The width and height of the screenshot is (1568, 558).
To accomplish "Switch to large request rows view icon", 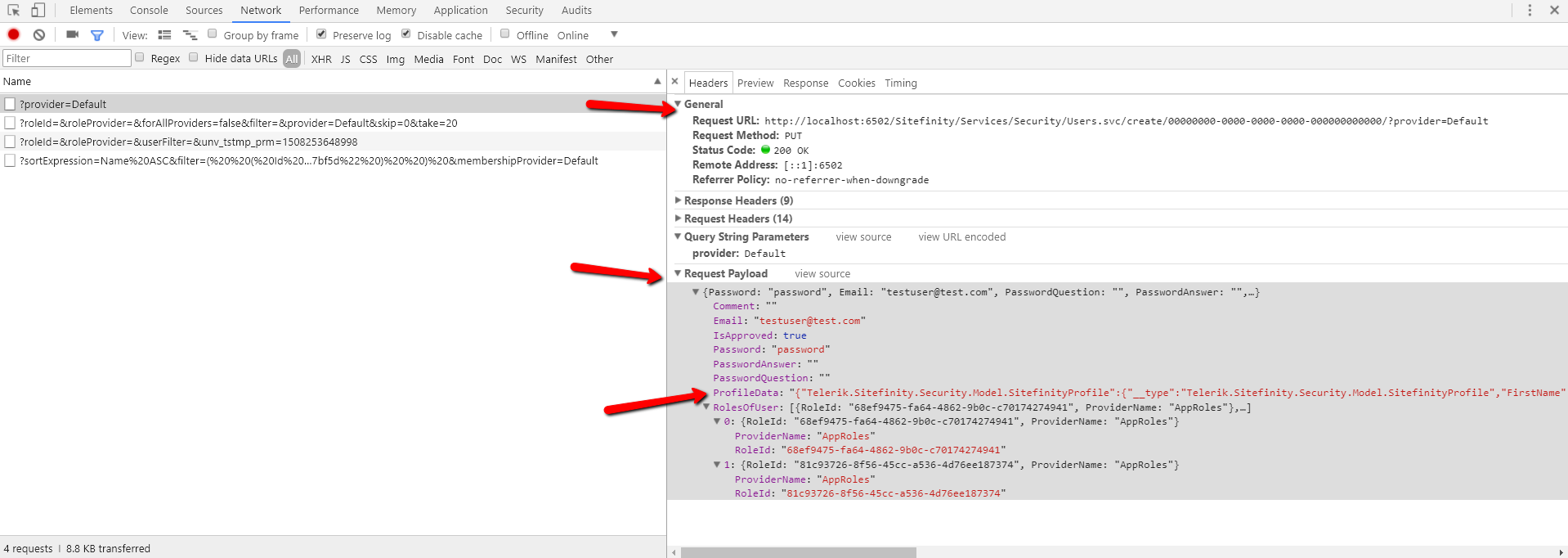I will coord(164,35).
